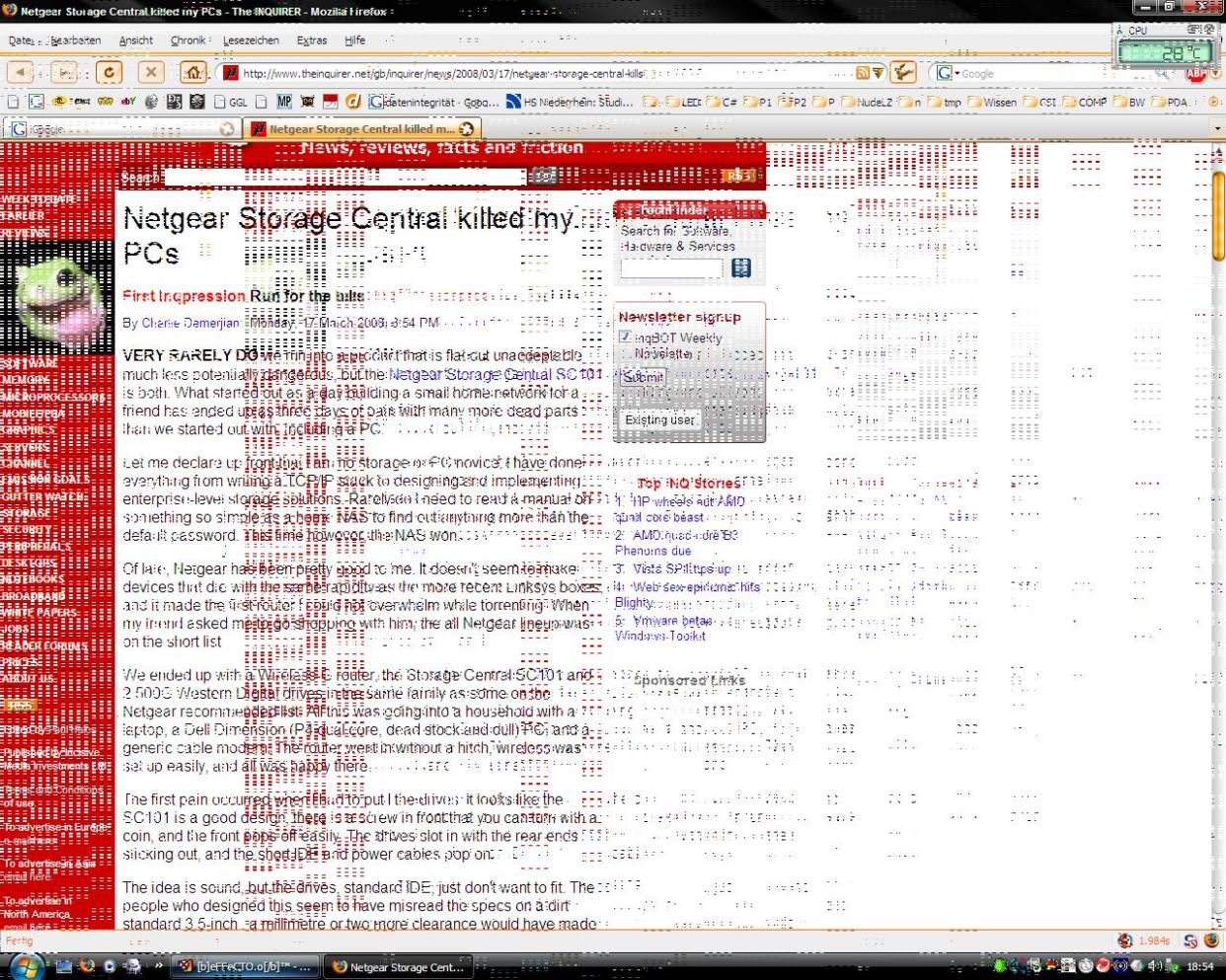Open the 'AMD quad-core B3 Phenoms due' story

point(677,543)
